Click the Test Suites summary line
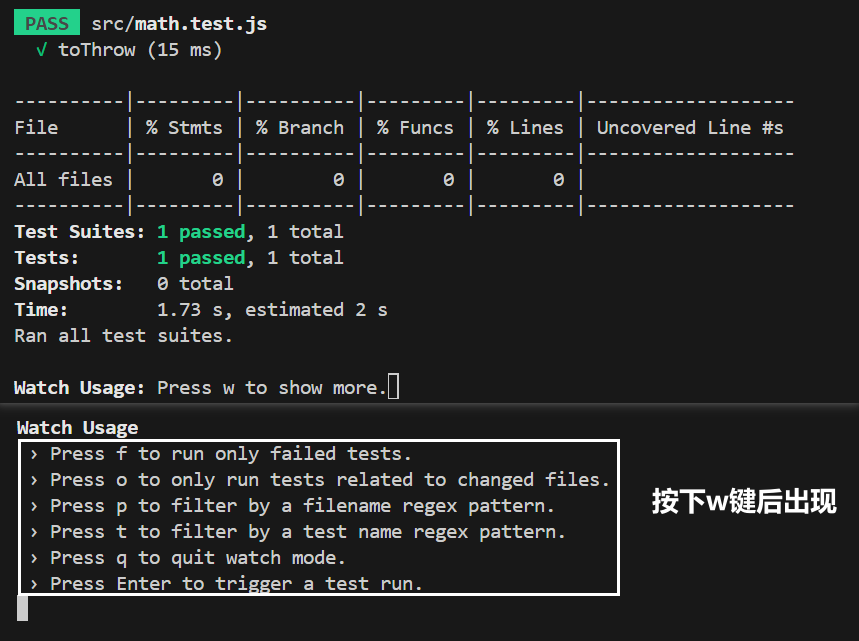Viewport: 859px width, 641px height. pyautogui.click(x=178, y=232)
